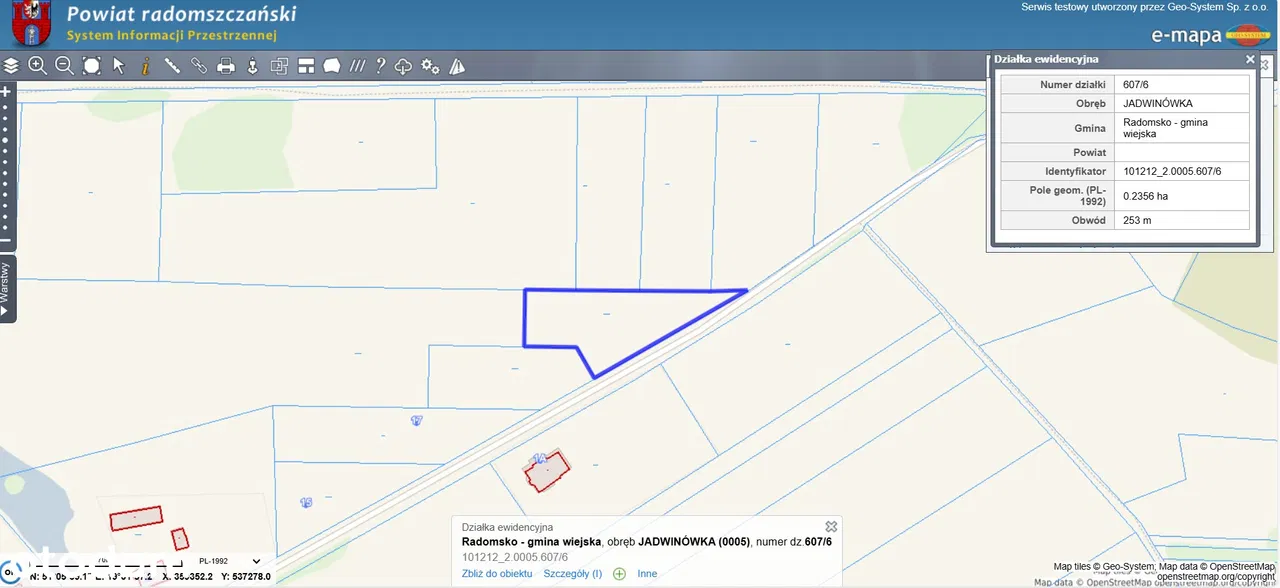This screenshot has width=1280, height=588.
Task: Click the Zbliż do obiektu link
Action: click(497, 574)
